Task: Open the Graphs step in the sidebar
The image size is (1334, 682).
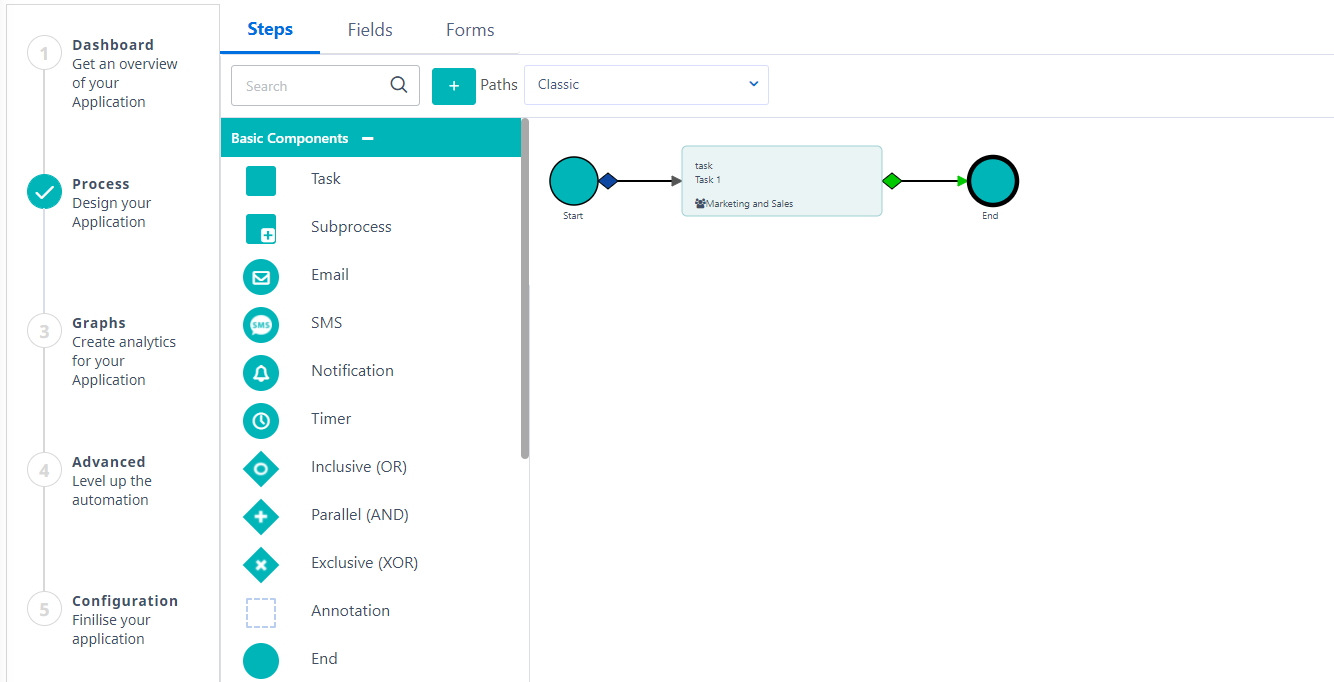Action: [100, 322]
